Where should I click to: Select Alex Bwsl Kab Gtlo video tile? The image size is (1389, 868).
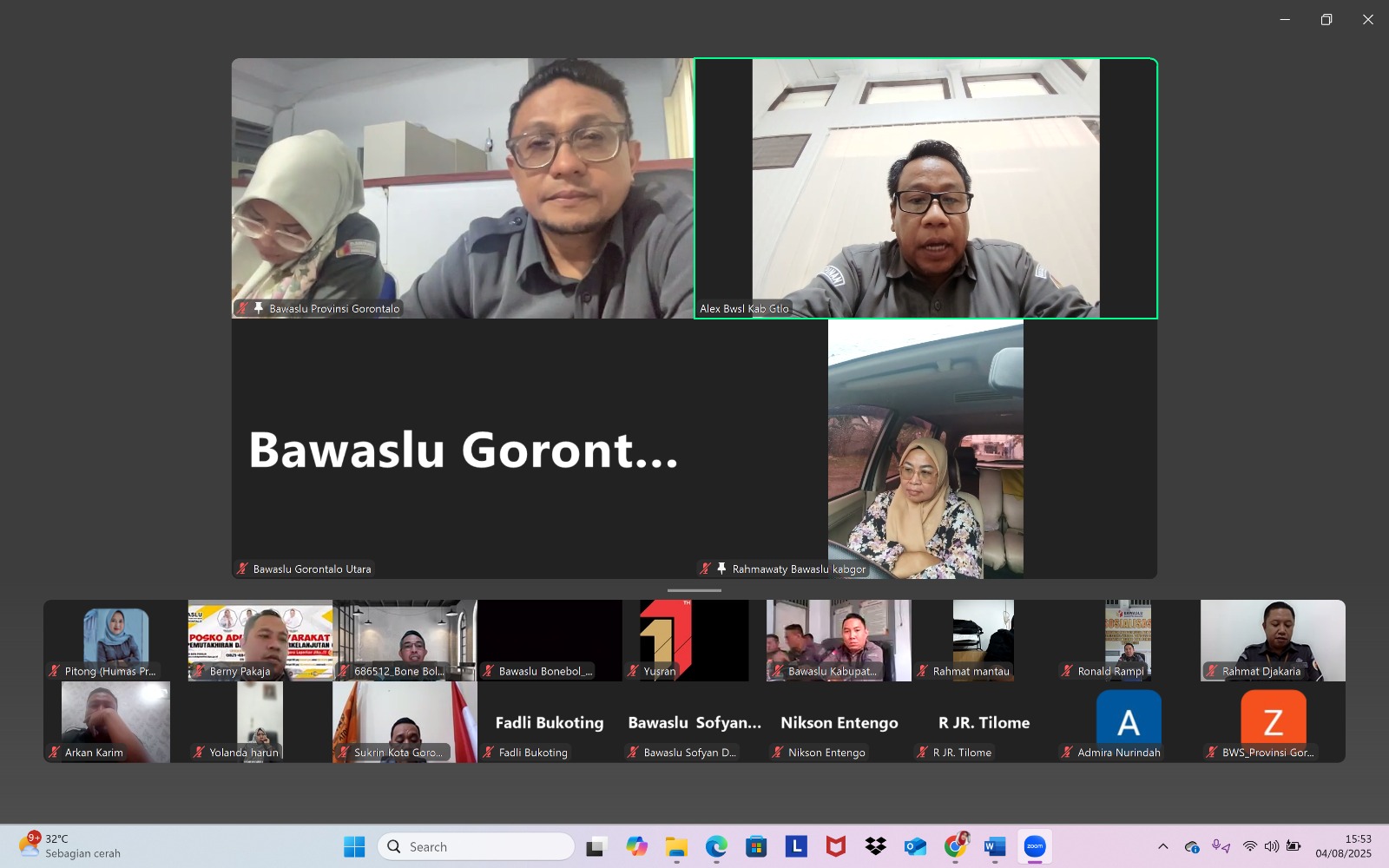[x=925, y=188]
